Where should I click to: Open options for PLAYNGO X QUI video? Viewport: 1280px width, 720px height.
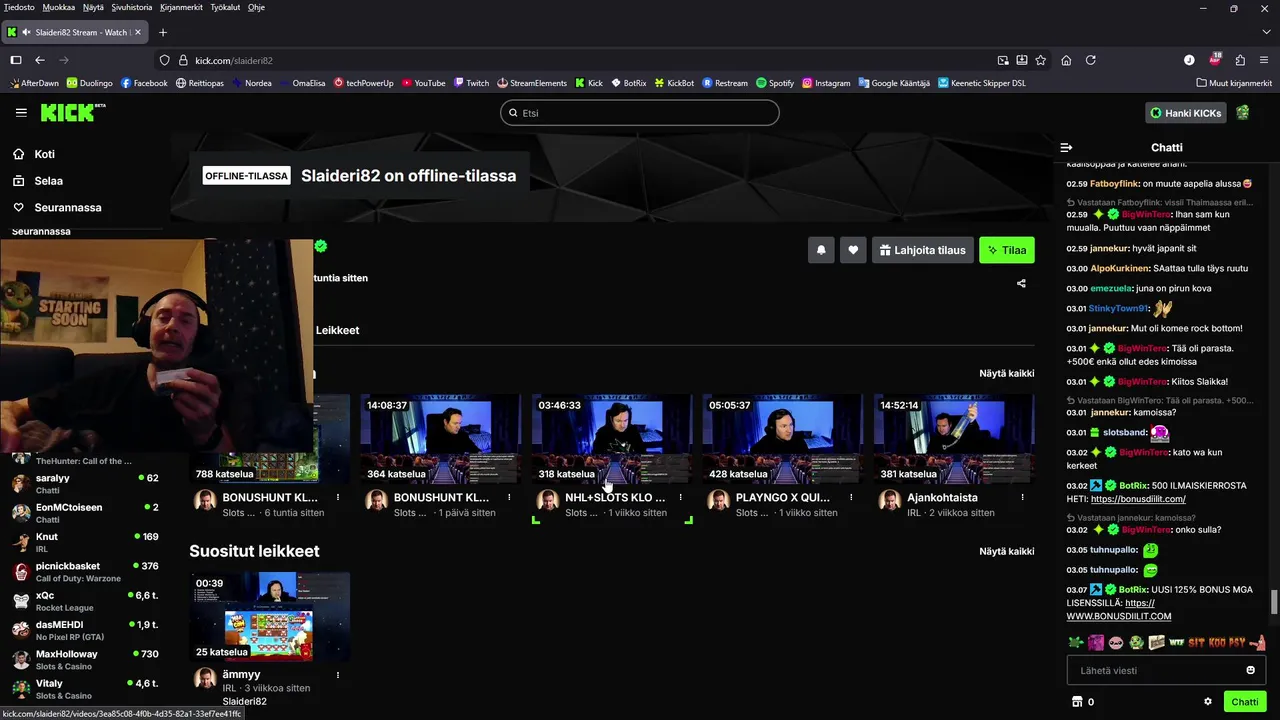point(851,497)
